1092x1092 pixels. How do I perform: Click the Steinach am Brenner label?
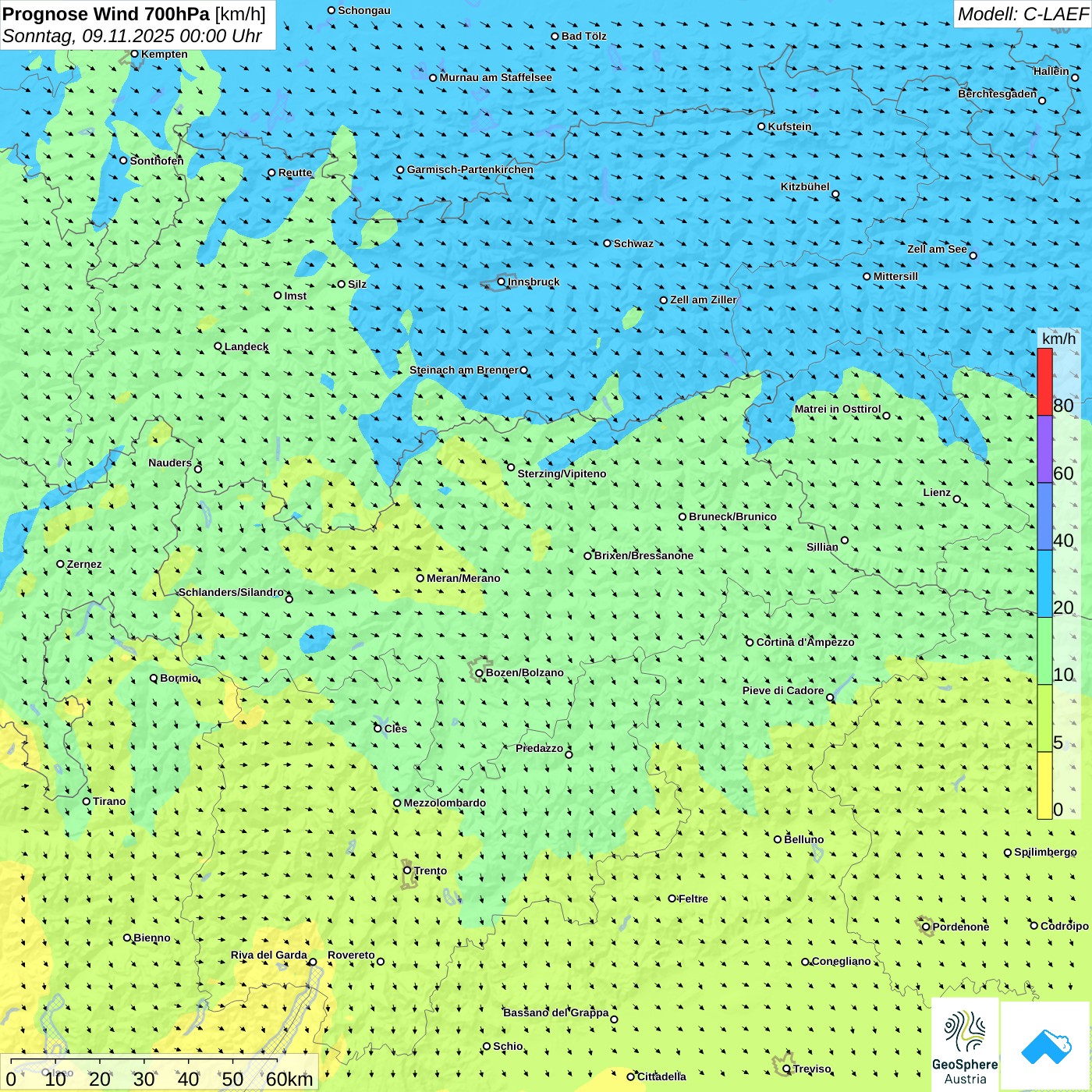[x=464, y=370]
